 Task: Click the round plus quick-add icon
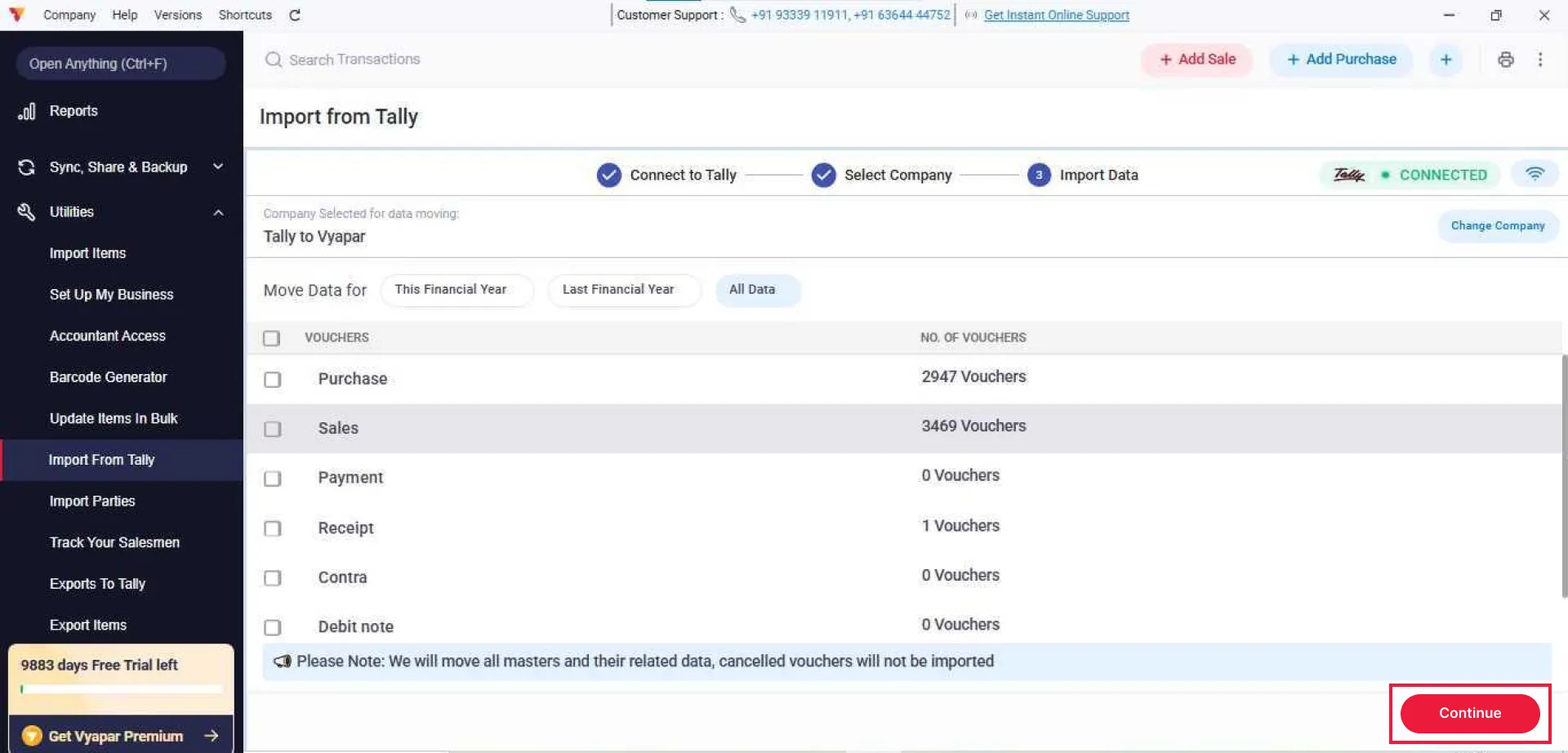(1445, 60)
